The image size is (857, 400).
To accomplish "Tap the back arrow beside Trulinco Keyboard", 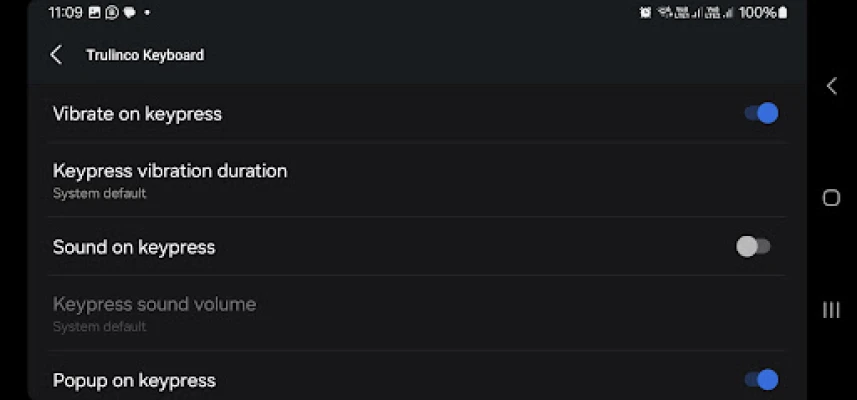I will 57,55.
